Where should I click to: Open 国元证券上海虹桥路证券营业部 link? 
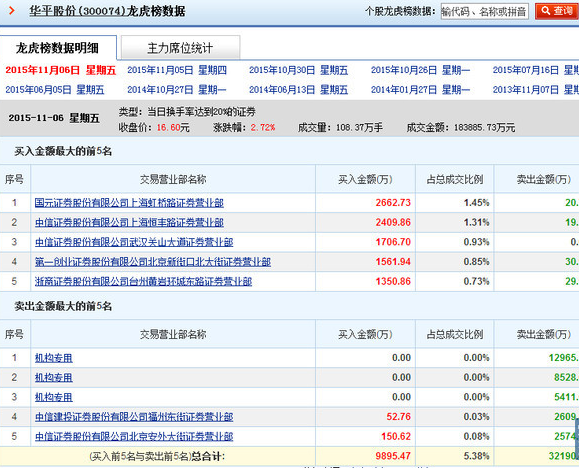pyautogui.click(x=129, y=203)
